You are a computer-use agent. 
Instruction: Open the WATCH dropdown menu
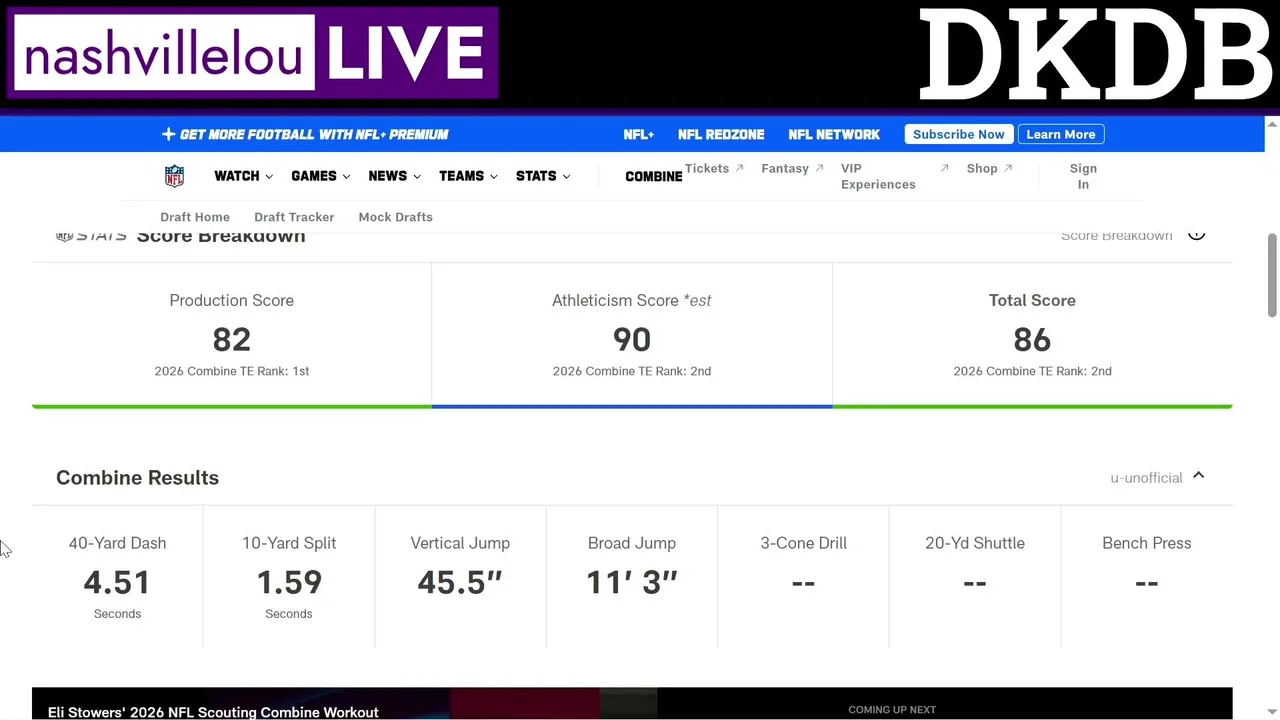(243, 176)
